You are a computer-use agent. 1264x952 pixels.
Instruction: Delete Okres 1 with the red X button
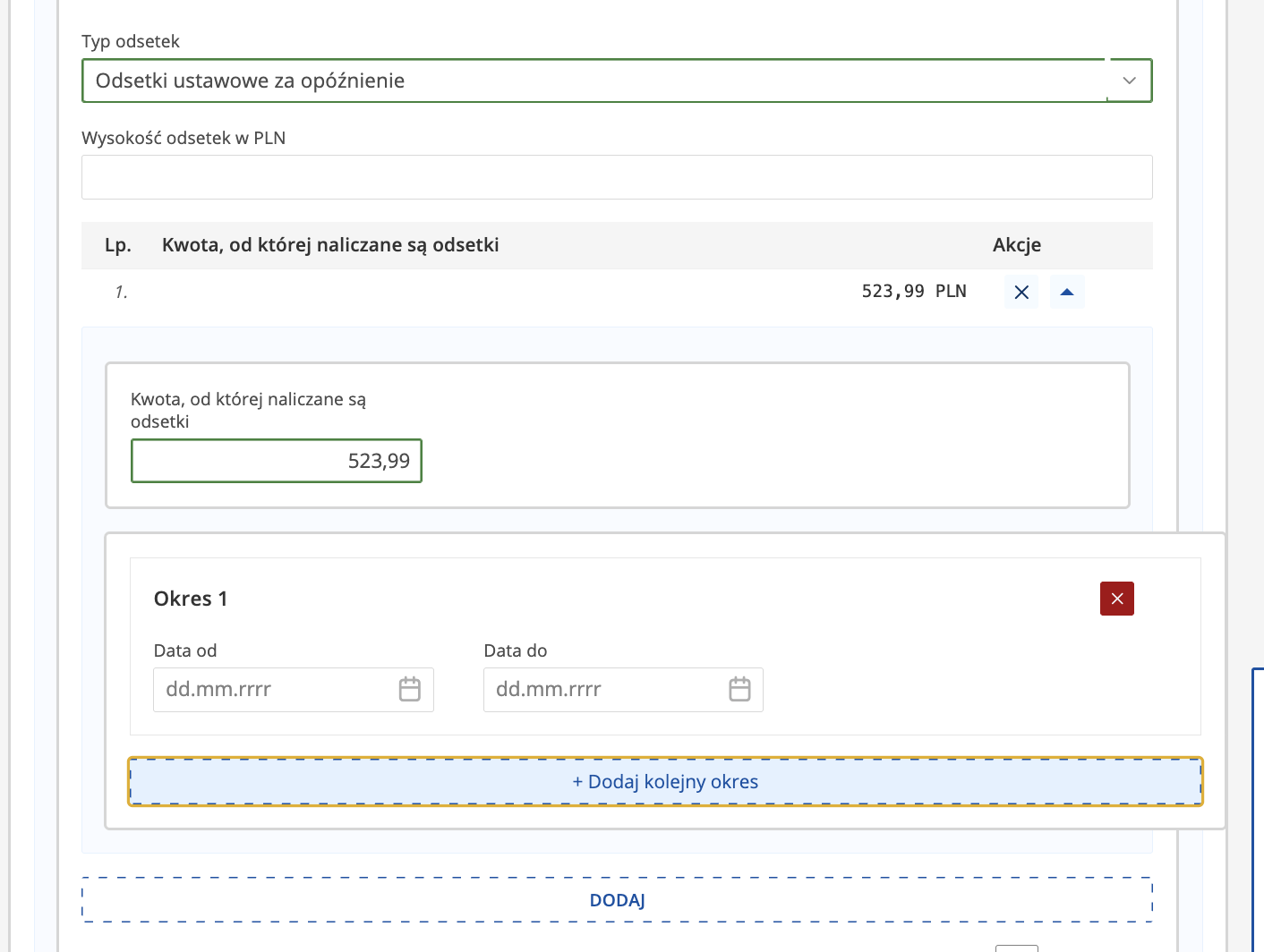(1117, 599)
